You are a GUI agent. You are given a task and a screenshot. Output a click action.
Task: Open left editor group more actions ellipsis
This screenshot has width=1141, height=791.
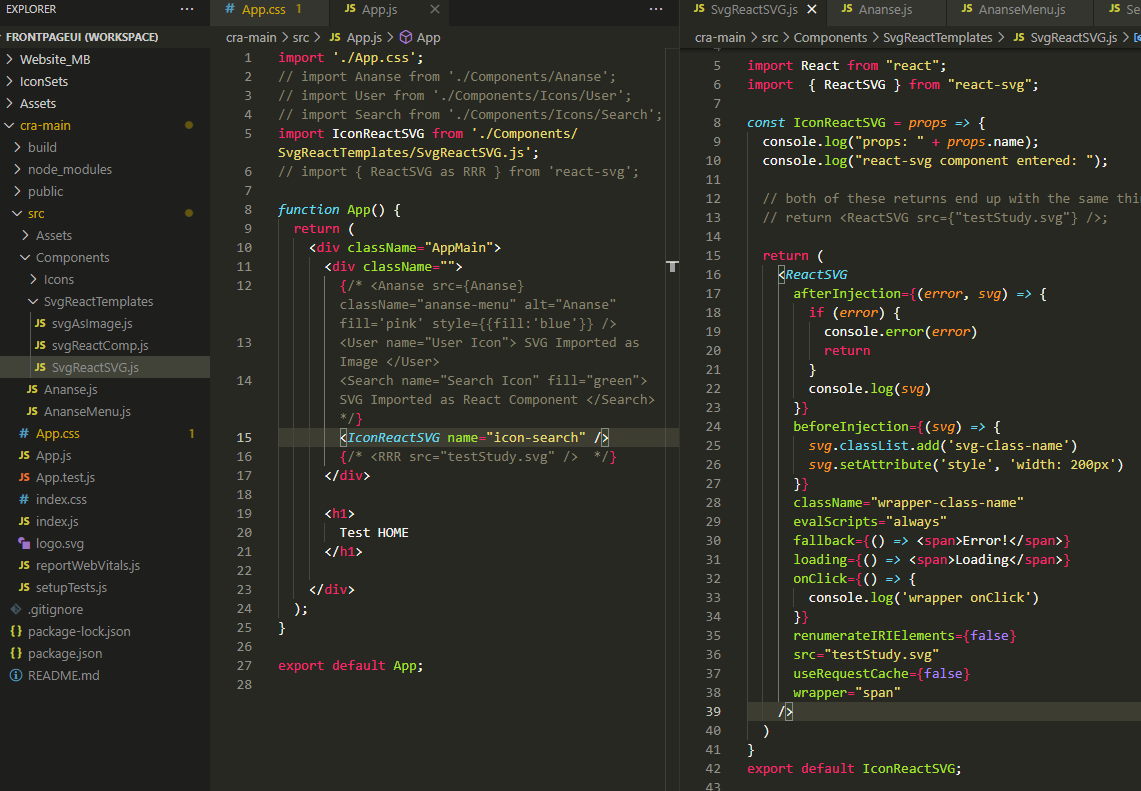pos(656,9)
